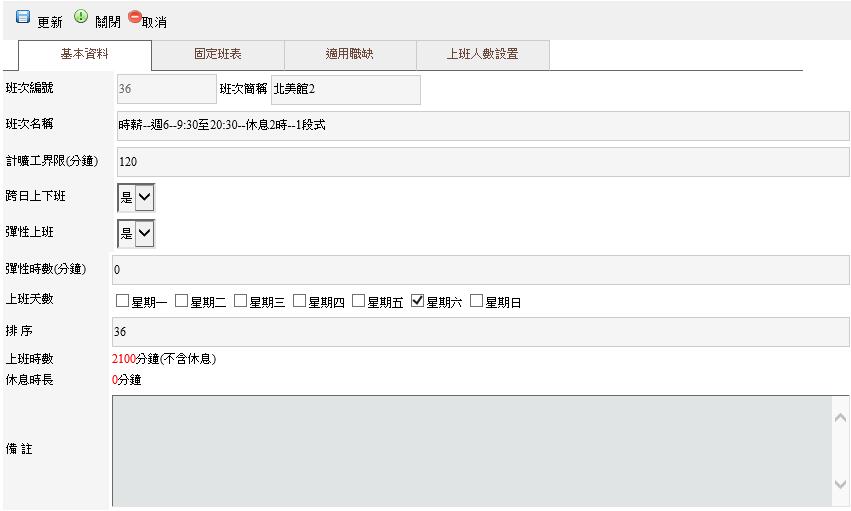Screen dimensions: 851x511
Task: Tick the 星期三 checkbox
Action: pyautogui.click(x=241, y=301)
